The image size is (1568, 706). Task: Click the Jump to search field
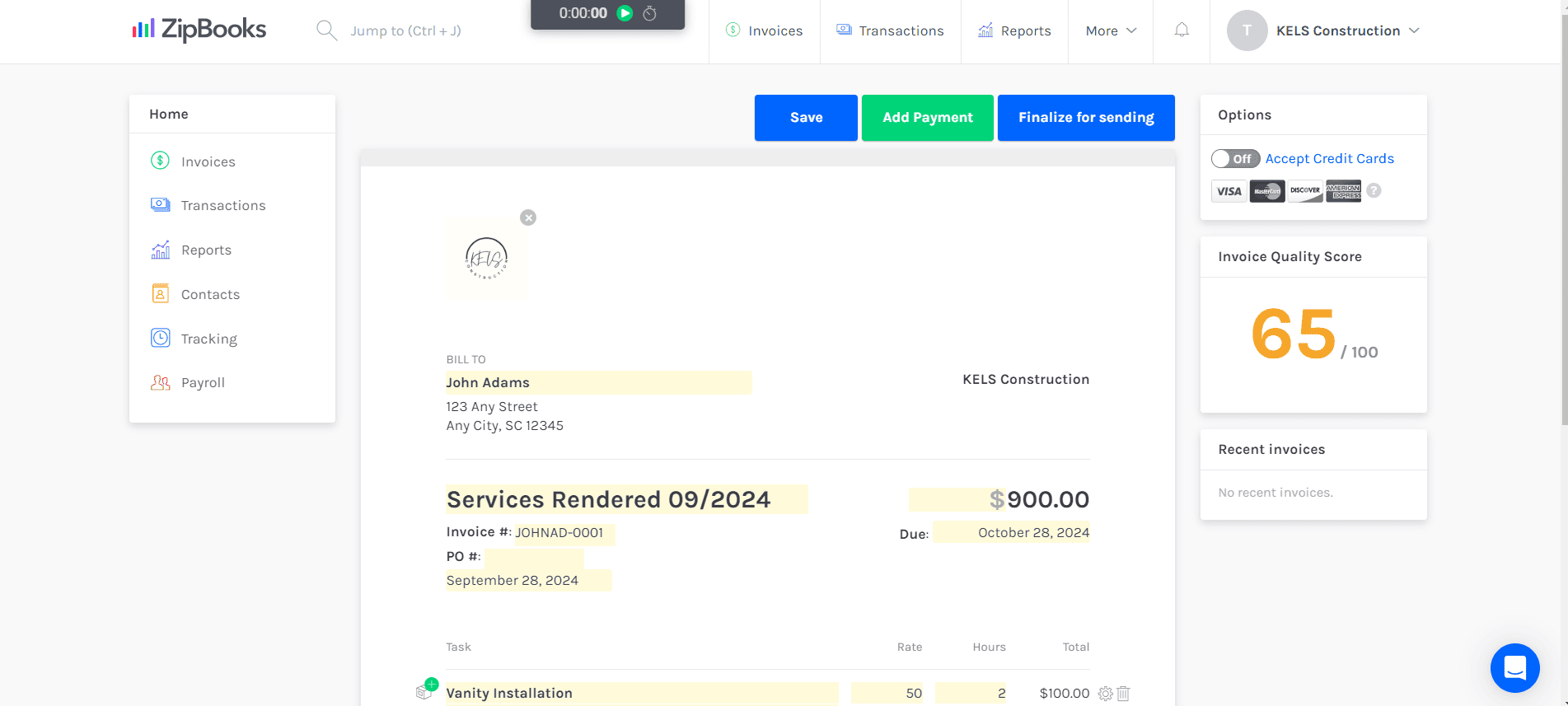(405, 30)
